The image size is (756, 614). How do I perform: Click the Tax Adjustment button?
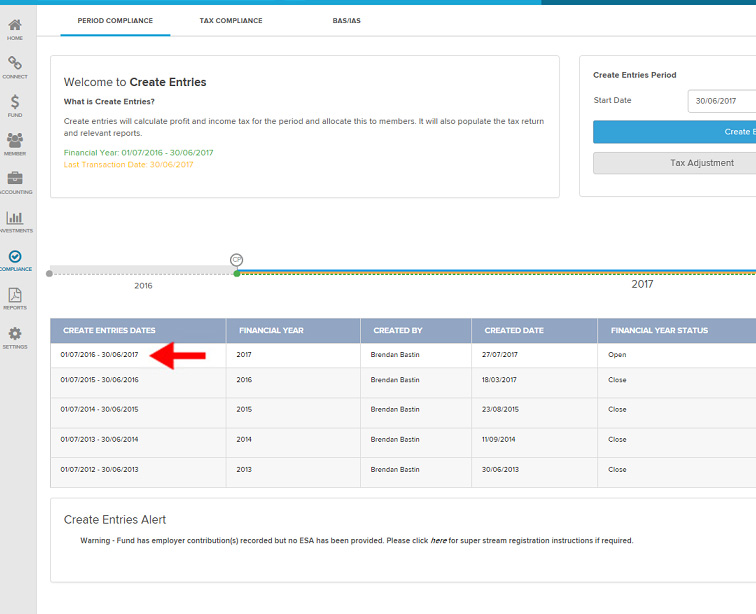click(675, 163)
